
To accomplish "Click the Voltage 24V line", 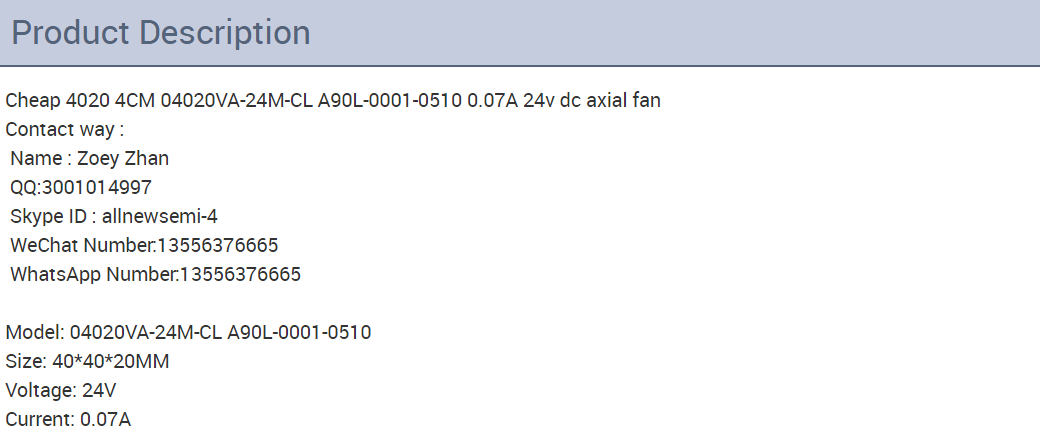I will (61, 391).
